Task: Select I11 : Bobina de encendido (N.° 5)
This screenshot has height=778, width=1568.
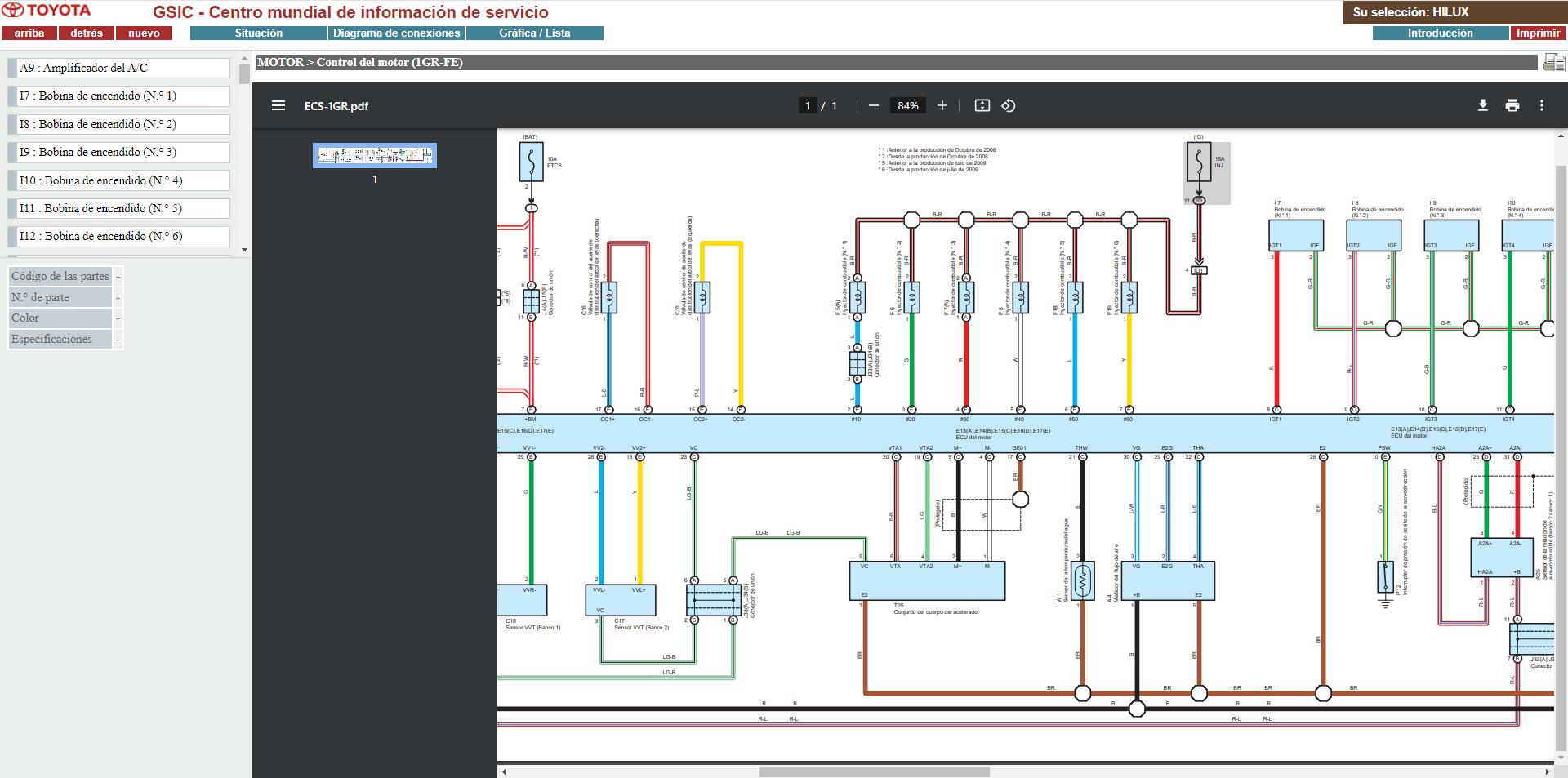Action: (119, 208)
